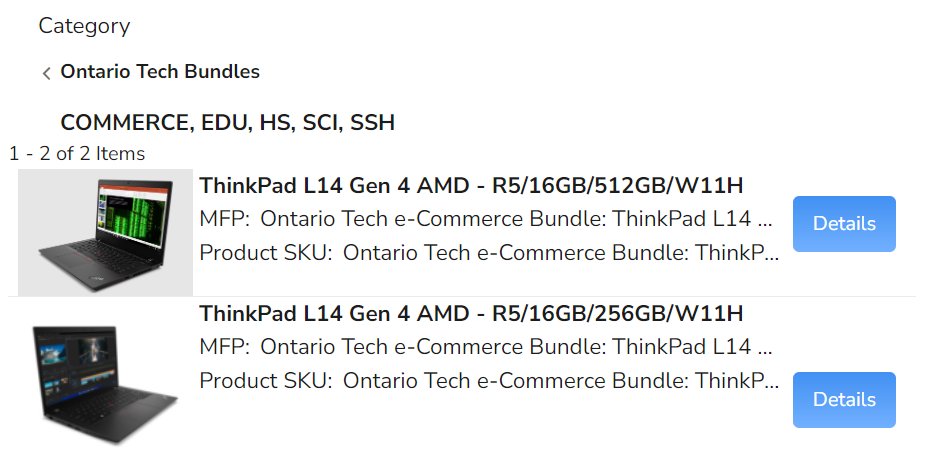
Task: Click the MFP label of the 256GB ThinkPad
Action: pos(226,347)
